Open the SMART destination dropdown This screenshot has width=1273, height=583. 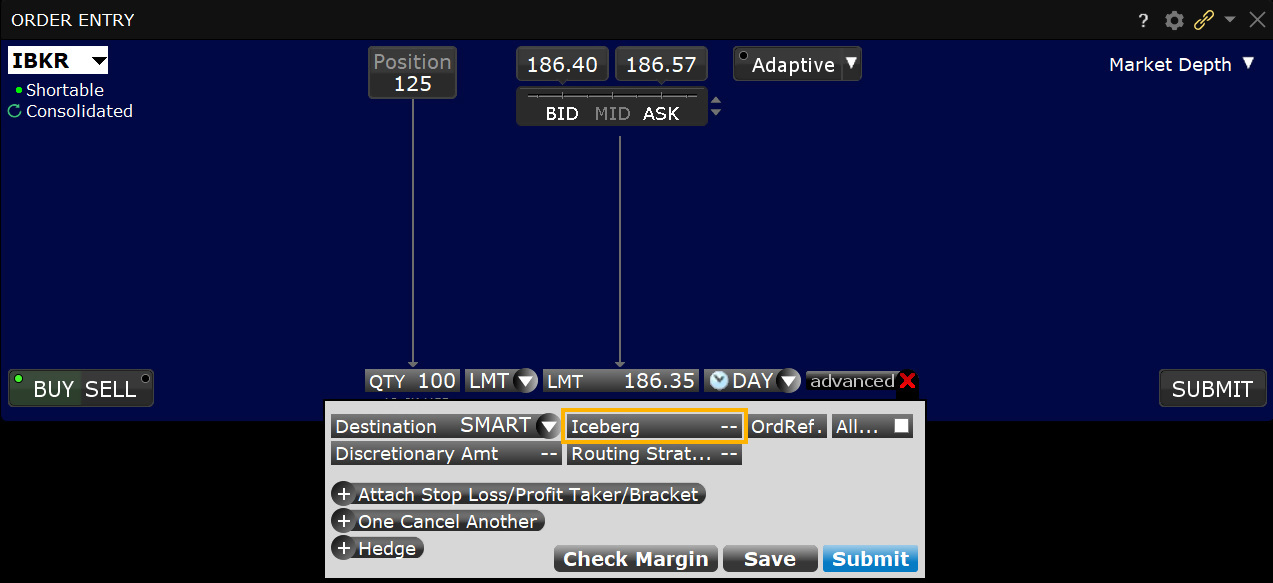click(548, 426)
